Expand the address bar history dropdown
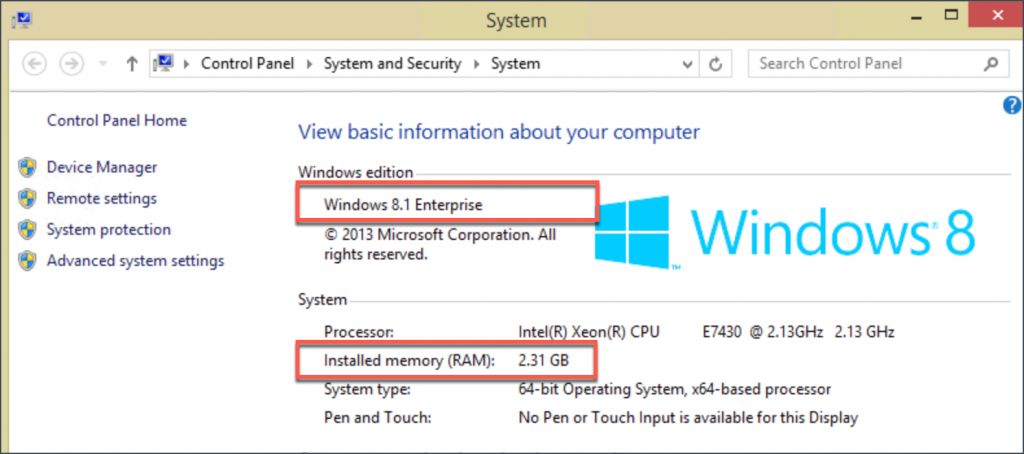Screen dimensions: 1024x454 click(686, 64)
